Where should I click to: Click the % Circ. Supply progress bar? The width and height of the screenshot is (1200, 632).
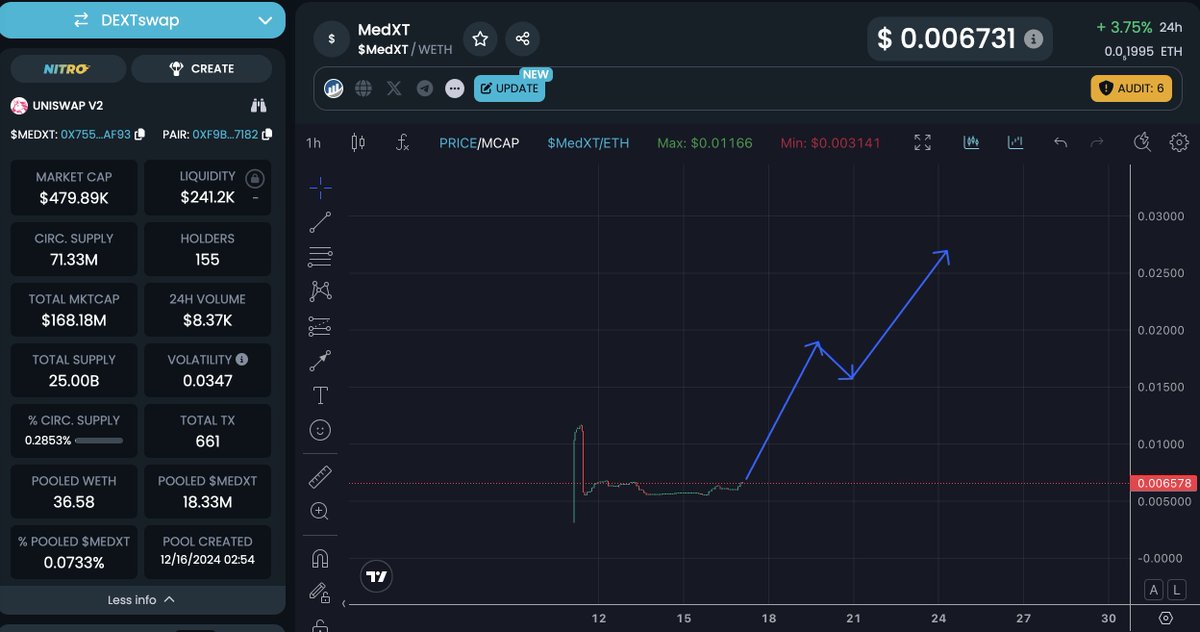click(x=99, y=440)
